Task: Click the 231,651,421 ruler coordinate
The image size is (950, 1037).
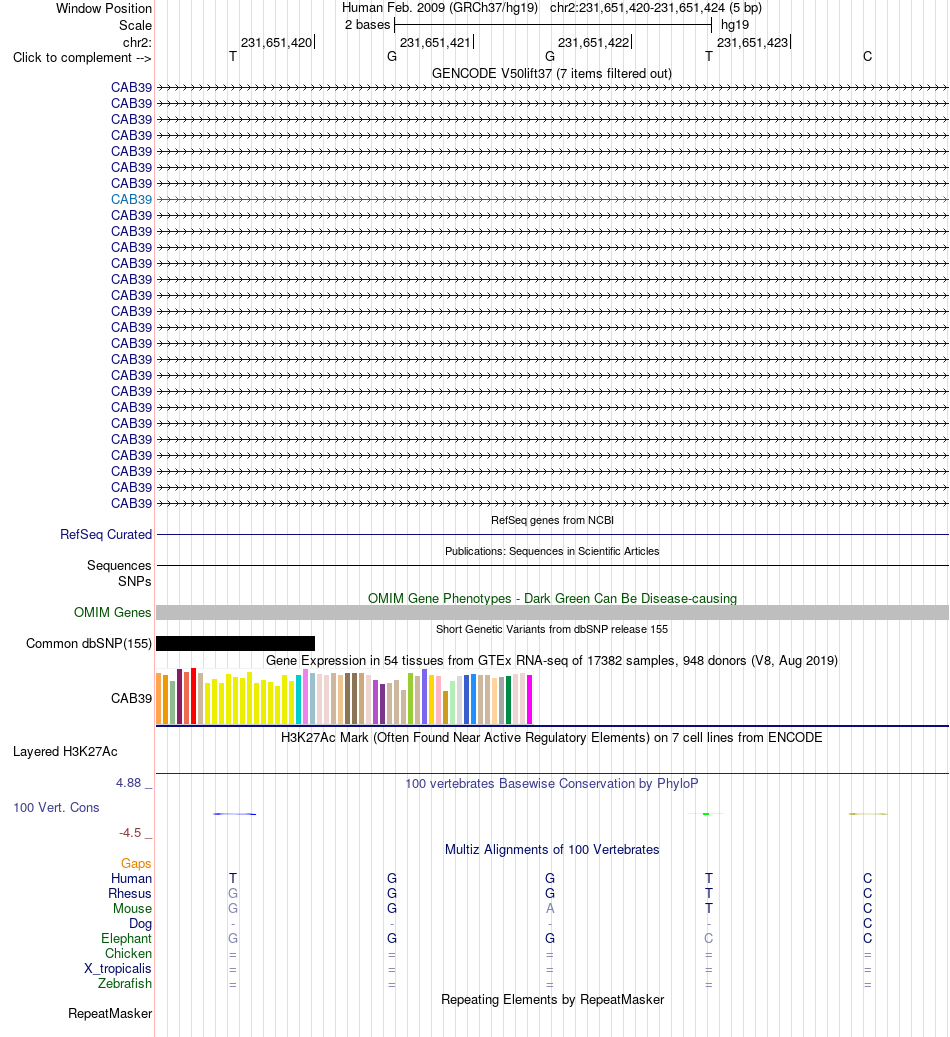Action: tap(435, 43)
